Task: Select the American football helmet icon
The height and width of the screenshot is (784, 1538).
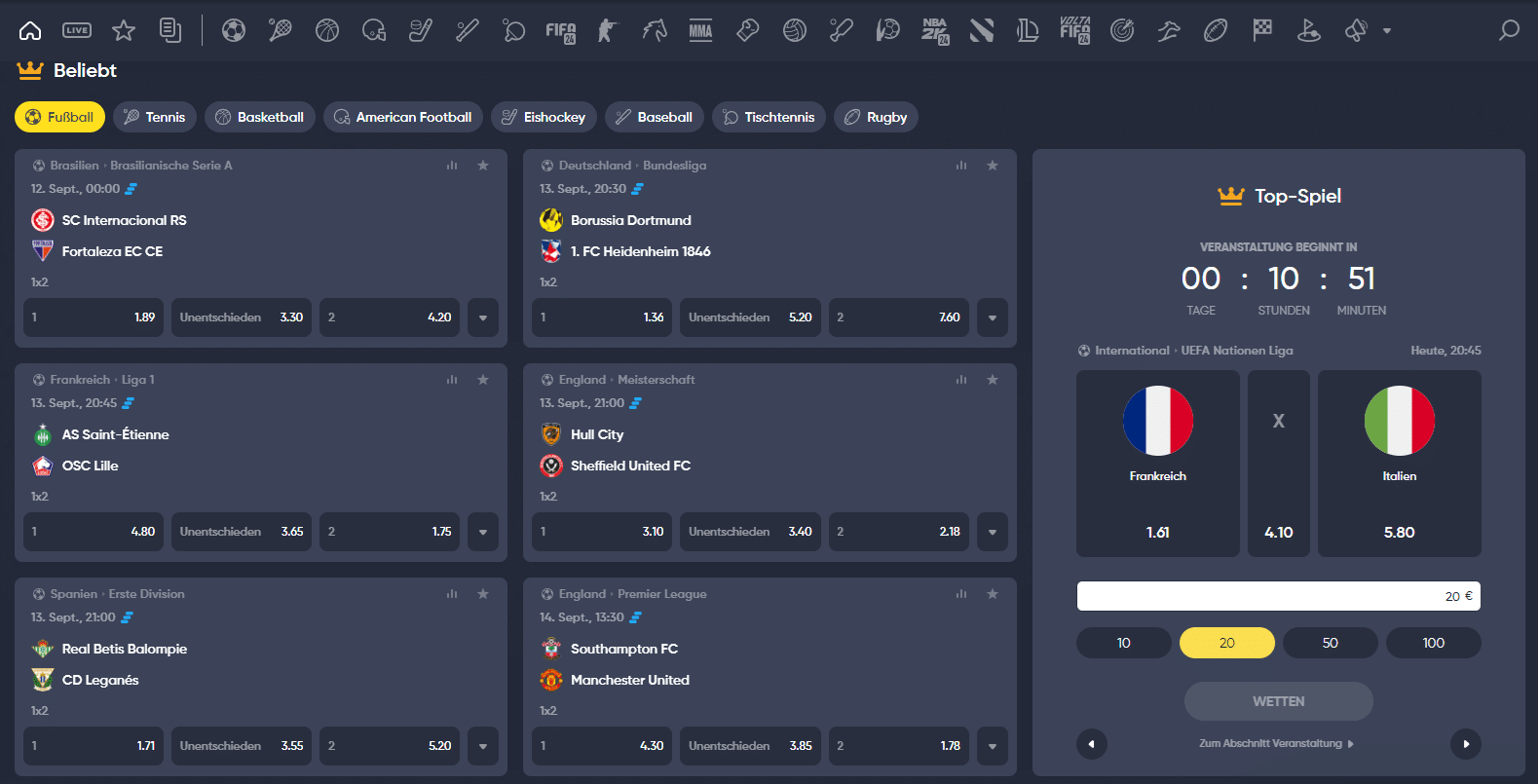Action: tap(374, 31)
